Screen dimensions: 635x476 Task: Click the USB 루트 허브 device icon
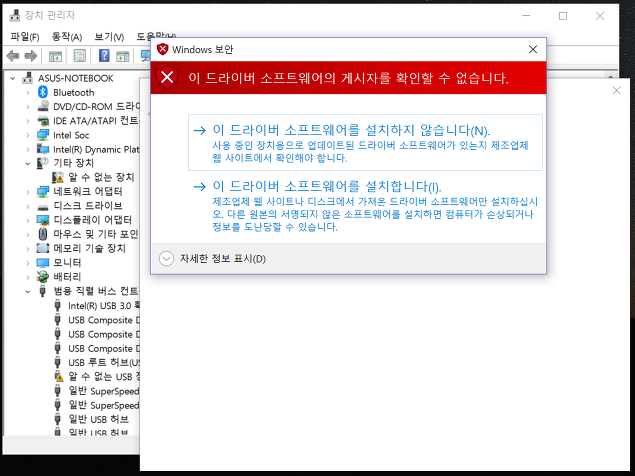click(58, 362)
